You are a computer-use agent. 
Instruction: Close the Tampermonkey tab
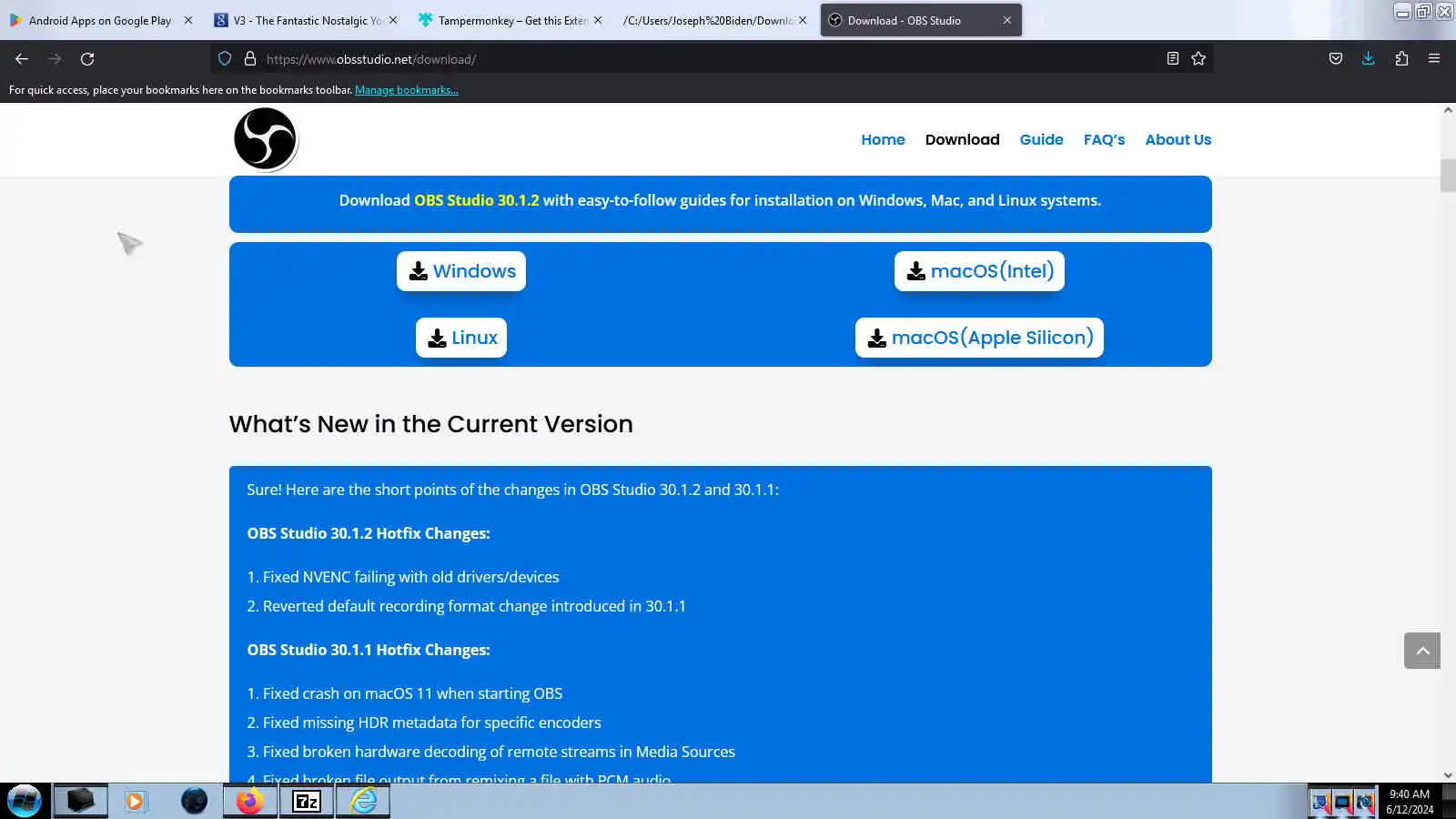pos(598,20)
